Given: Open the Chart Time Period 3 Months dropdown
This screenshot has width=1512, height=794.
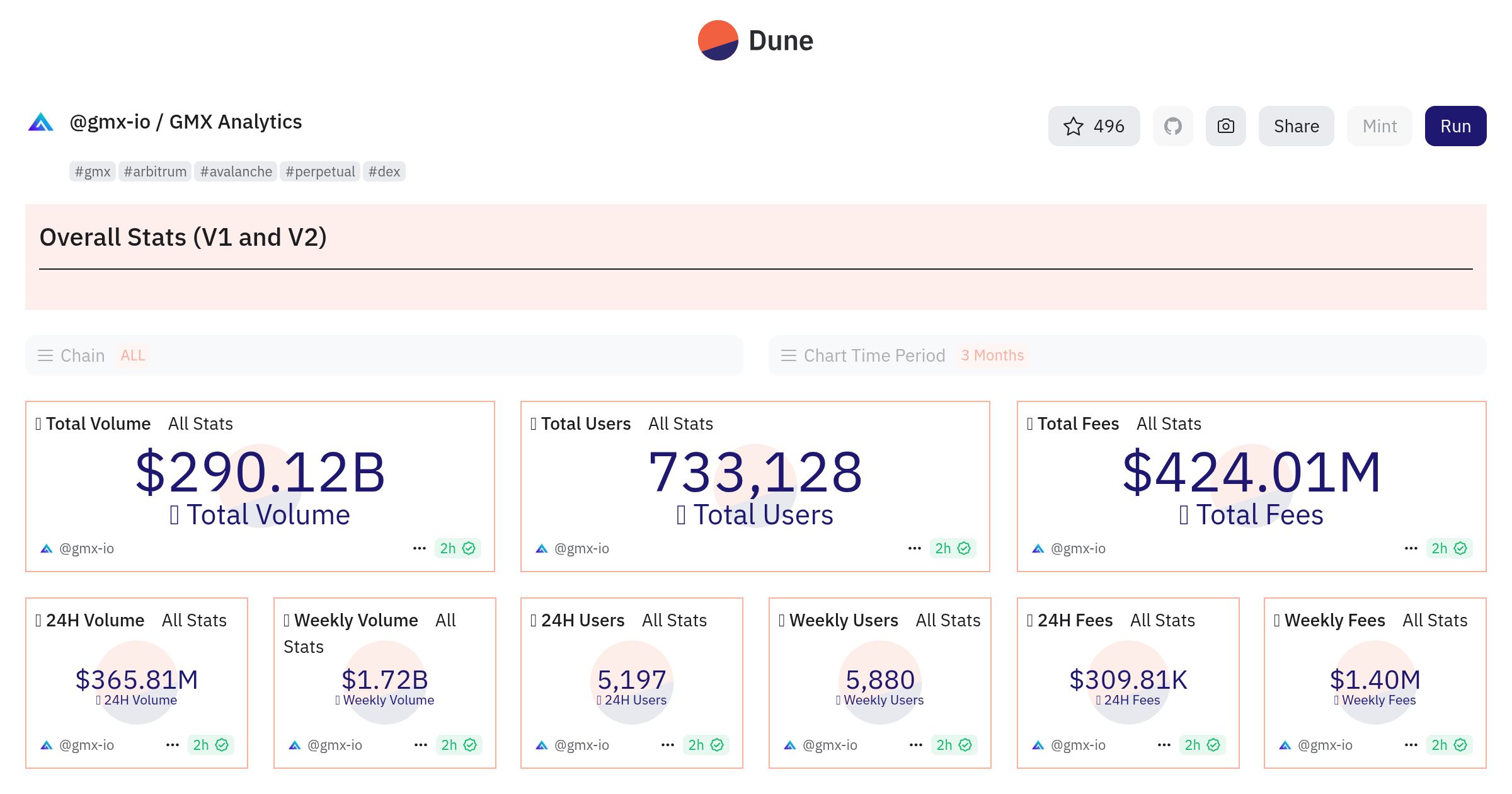Looking at the screenshot, I should (1128, 355).
